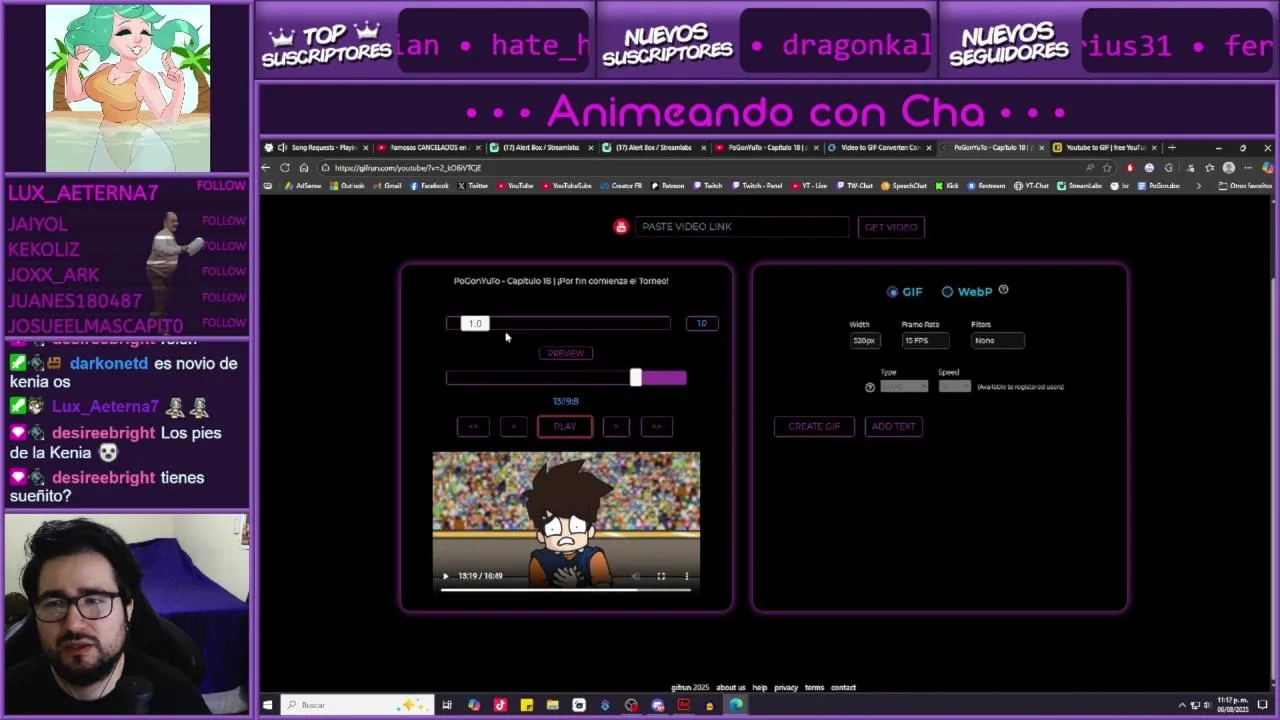Viewport: 1280px width, 720px height.
Task: Click the GIF duration slider handle 1.0
Action: [475, 323]
